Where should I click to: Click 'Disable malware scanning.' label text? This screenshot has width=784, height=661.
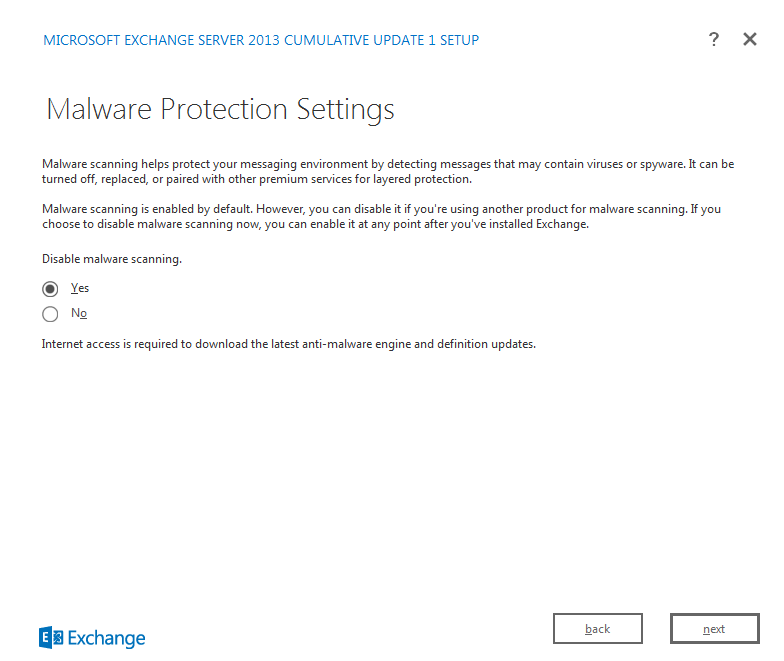click(111, 259)
